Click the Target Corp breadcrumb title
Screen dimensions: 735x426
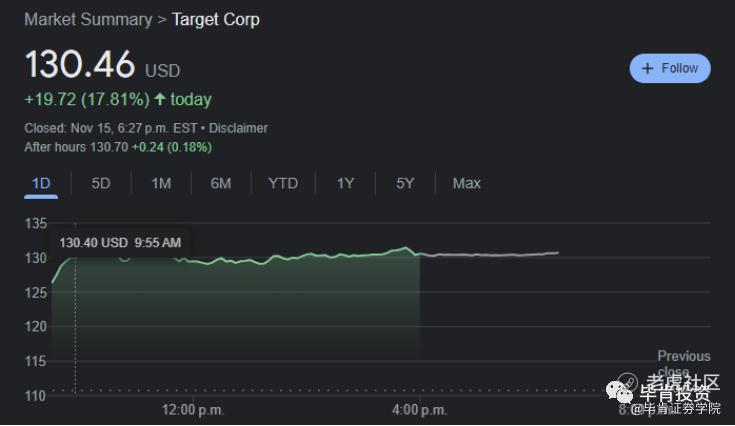click(x=216, y=20)
